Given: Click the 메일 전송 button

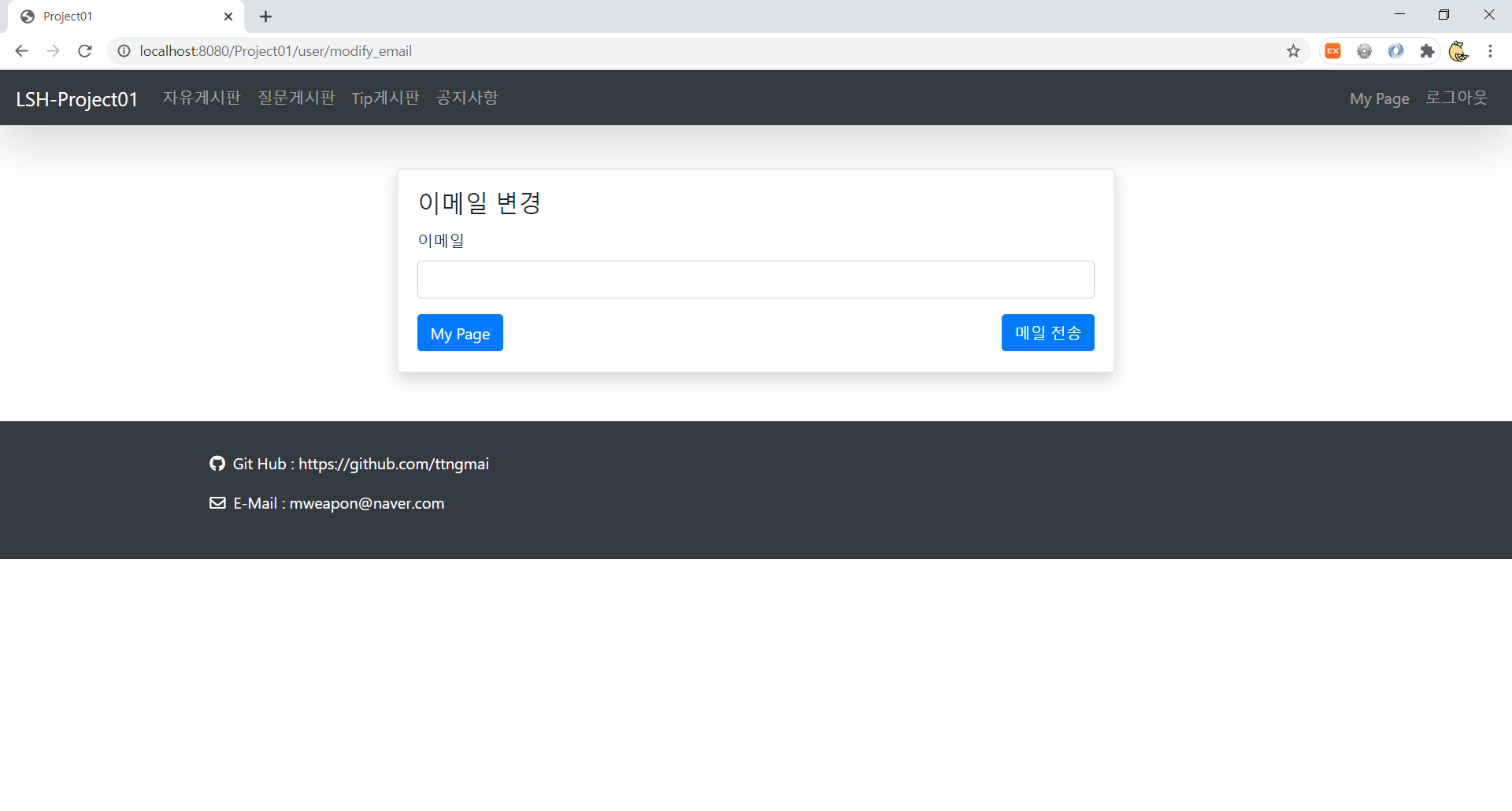Looking at the screenshot, I should pos(1048,333).
